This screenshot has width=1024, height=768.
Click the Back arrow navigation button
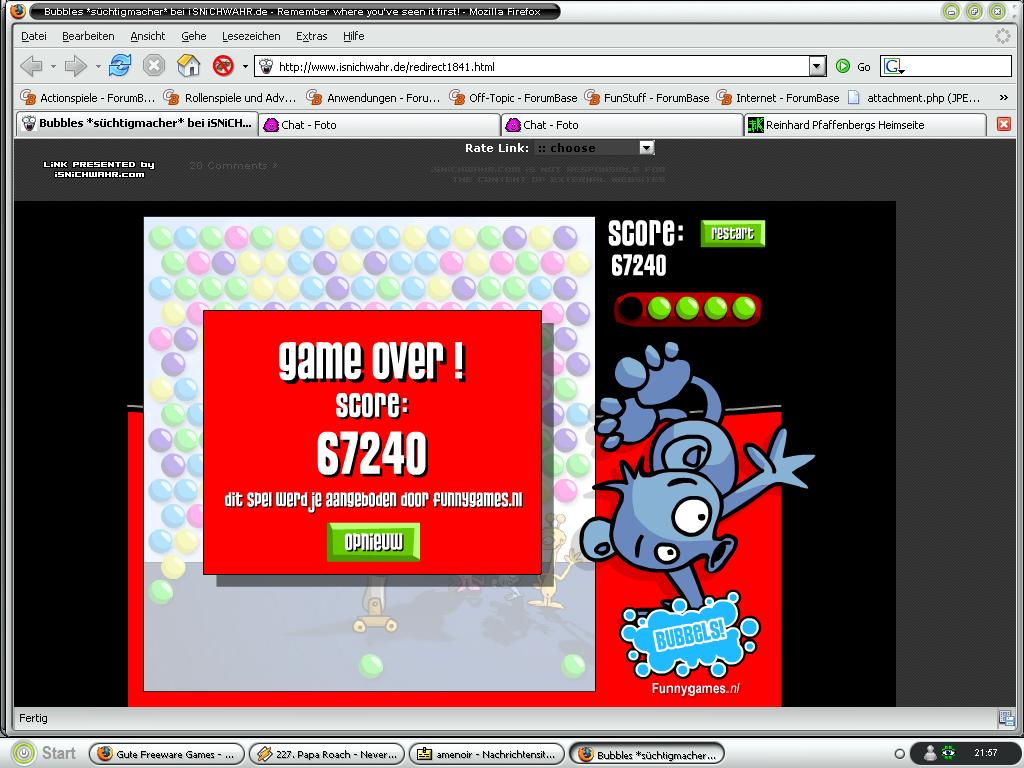coord(31,66)
